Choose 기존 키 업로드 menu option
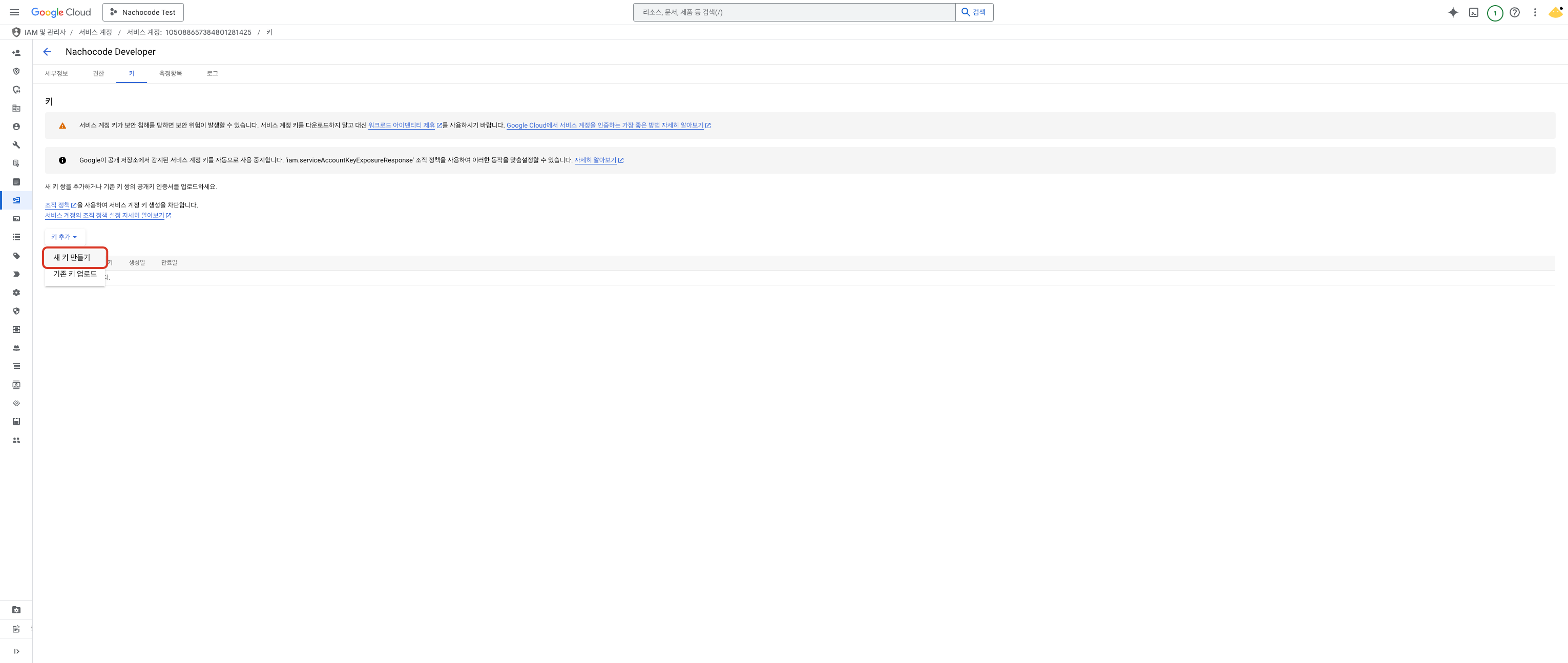This screenshot has width=1568, height=663. pos(75,274)
